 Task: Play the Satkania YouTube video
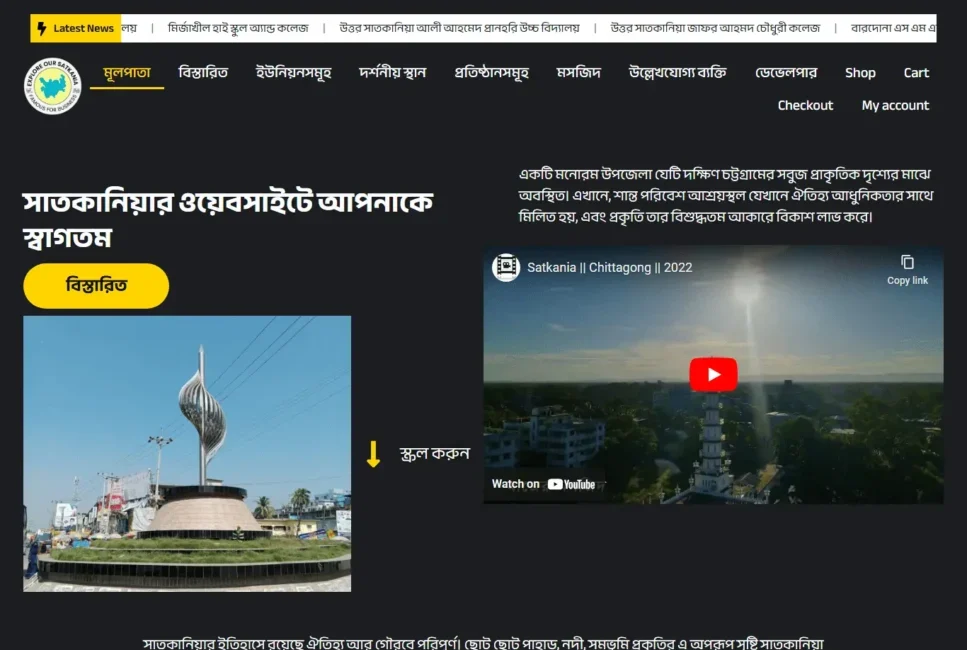pos(713,375)
